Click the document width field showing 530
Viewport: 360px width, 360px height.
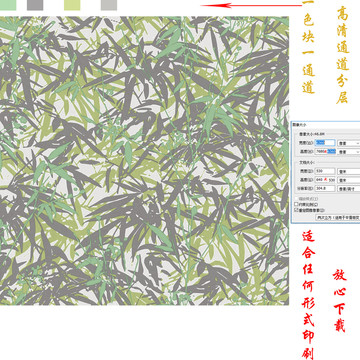(325, 171)
